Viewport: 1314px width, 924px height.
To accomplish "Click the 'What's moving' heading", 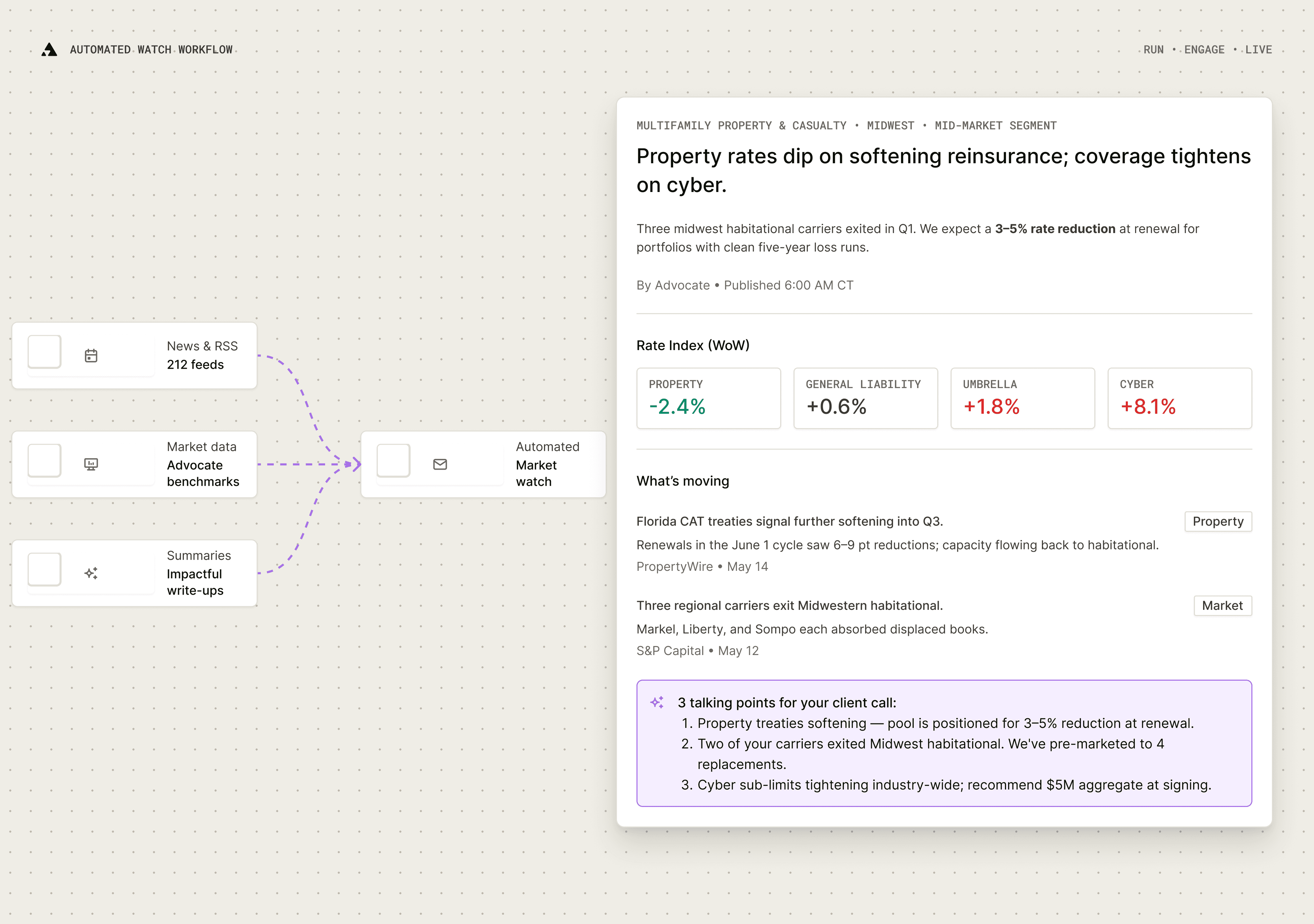I will coord(683,481).
